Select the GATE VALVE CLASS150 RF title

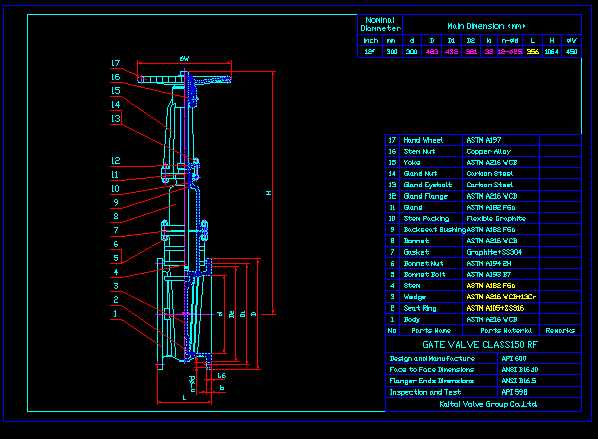click(x=480, y=345)
